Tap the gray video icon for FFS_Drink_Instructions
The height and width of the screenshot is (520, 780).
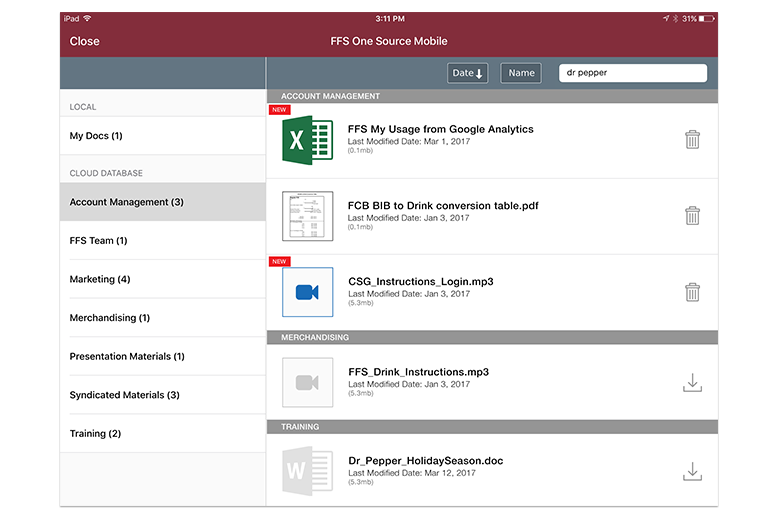click(x=307, y=382)
